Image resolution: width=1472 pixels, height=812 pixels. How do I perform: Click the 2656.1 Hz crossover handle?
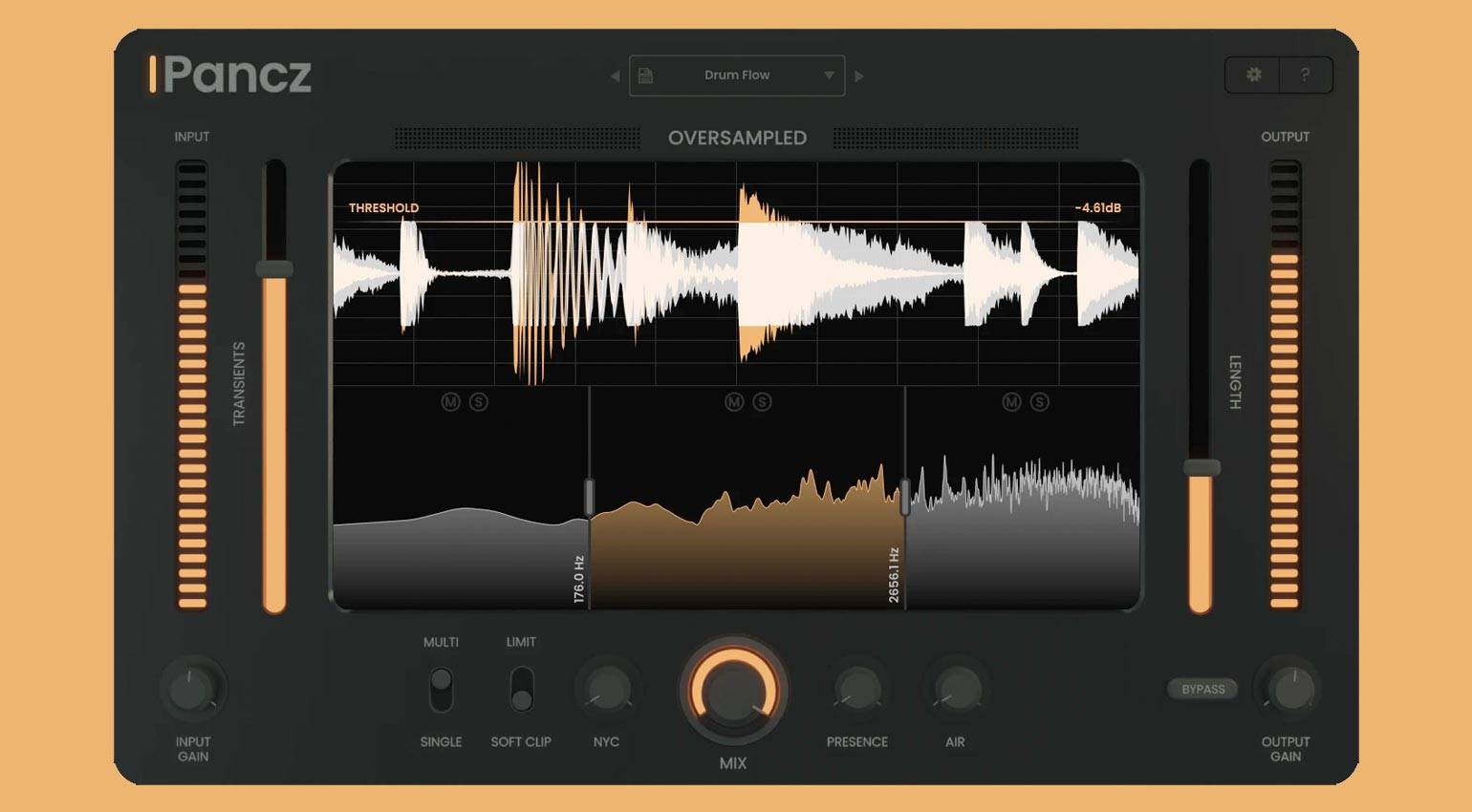point(904,497)
